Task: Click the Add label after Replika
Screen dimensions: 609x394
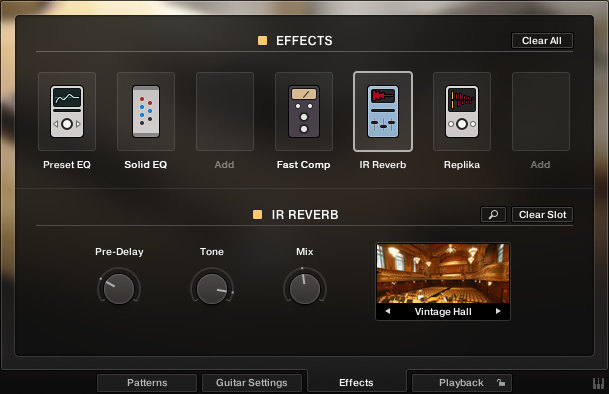Action: tap(540, 165)
